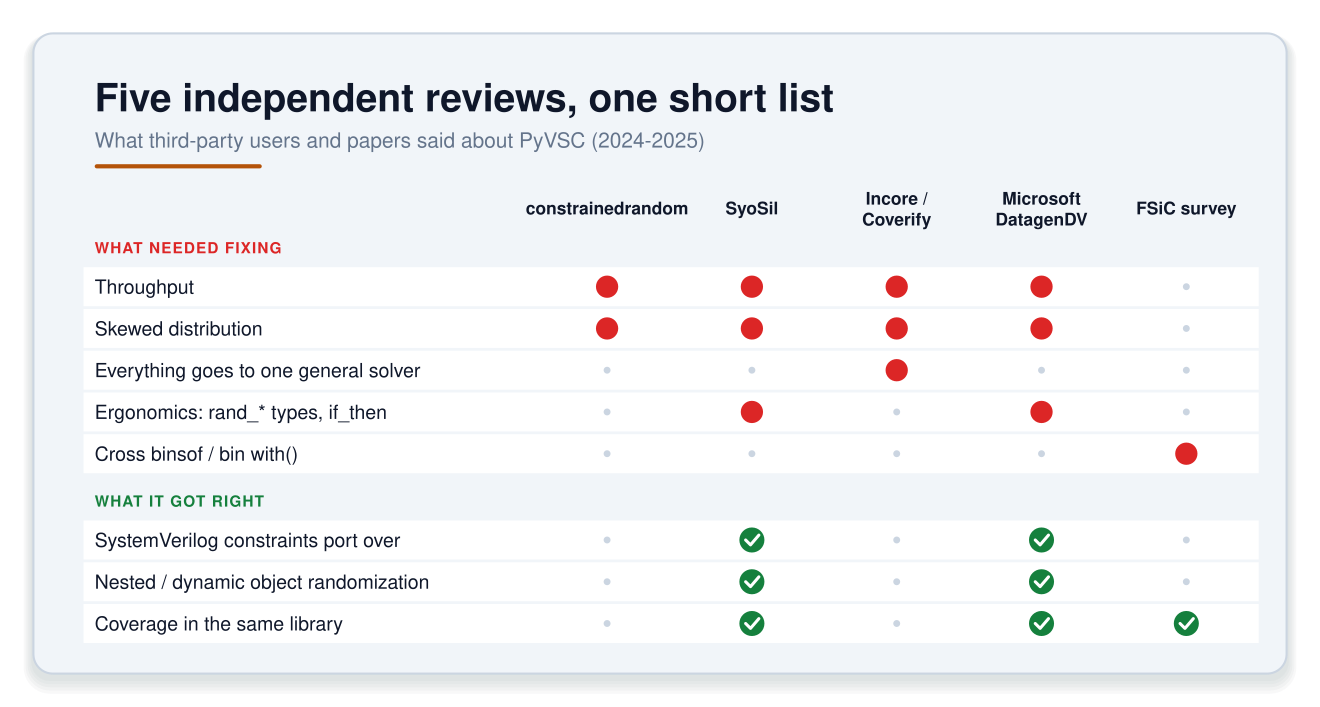Click red dot for general solver under Incore / Coverify

coord(897,370)
